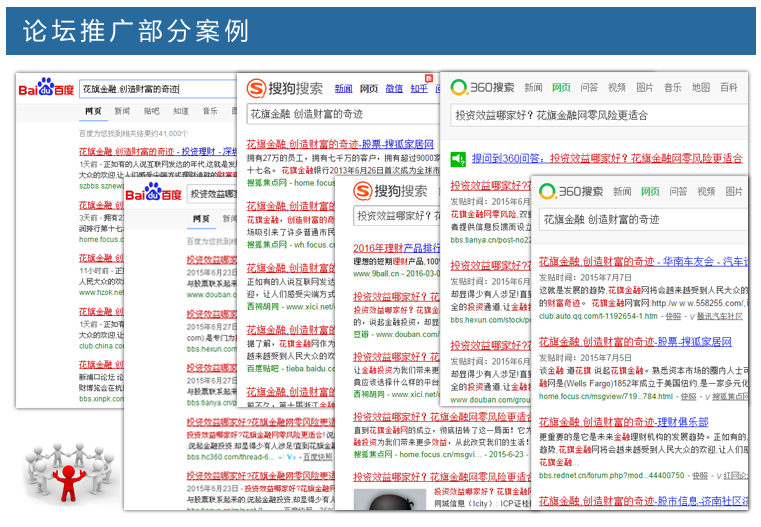The image size is (761, 527).
Task: Click the Baidu logo in the front Baidu window
Action: [153, 193]
